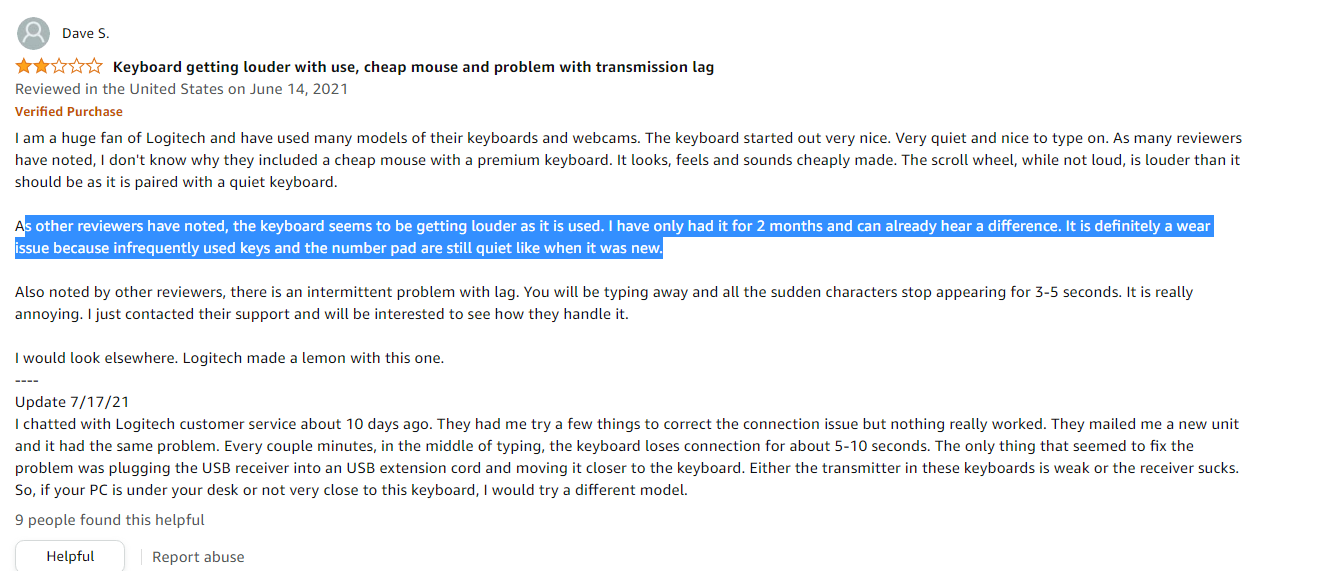Viewport: 1337px width, 571px height.
Task: Click the first filled star in rating
Action: click(x=23, y=67)
